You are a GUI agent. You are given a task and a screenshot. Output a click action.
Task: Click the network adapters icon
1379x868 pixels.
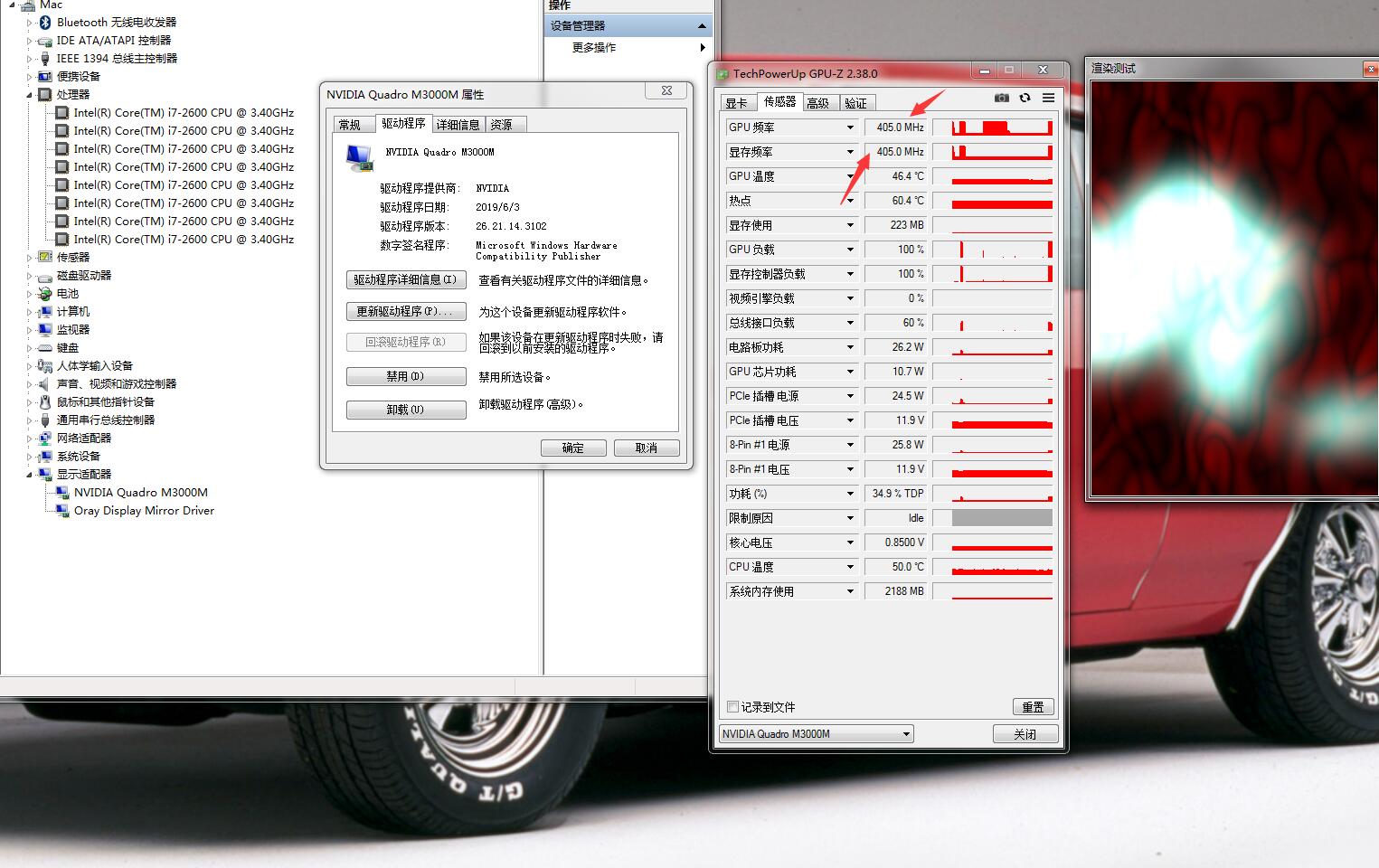pyautogui.click(x=45, y=438)
